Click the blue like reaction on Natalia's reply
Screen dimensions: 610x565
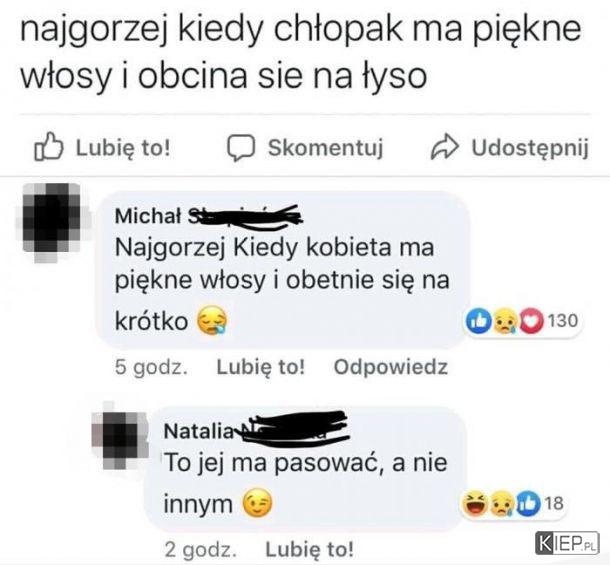528,503
